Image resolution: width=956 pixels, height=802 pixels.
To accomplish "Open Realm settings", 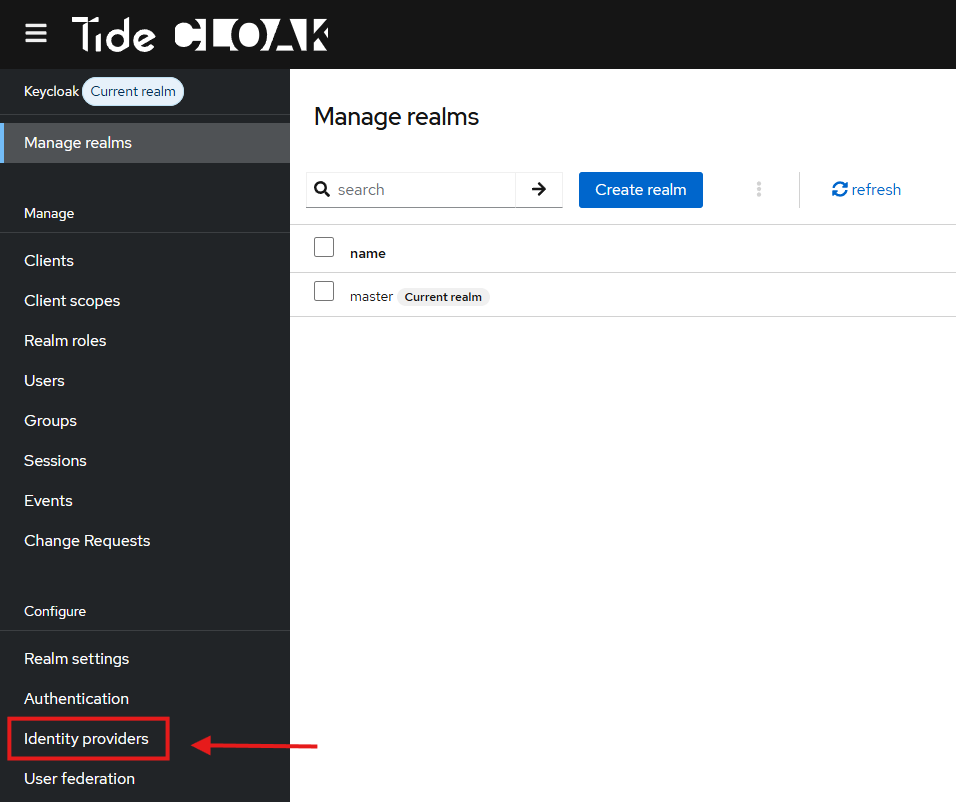I will (76, 658).
